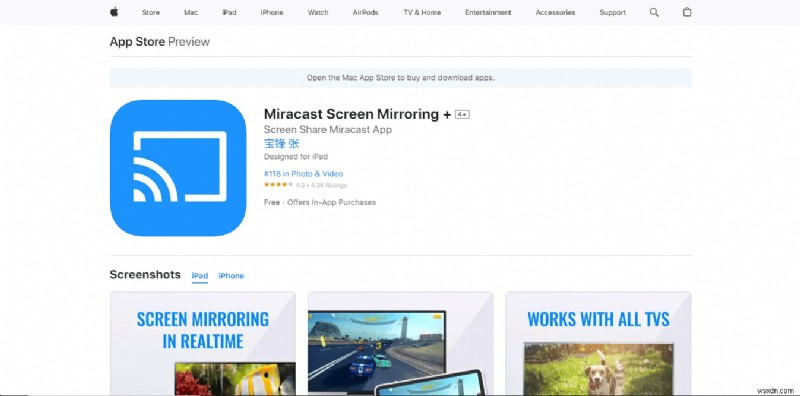Click the Miracast Screen Mirroring + title

[x=357, y=114]
